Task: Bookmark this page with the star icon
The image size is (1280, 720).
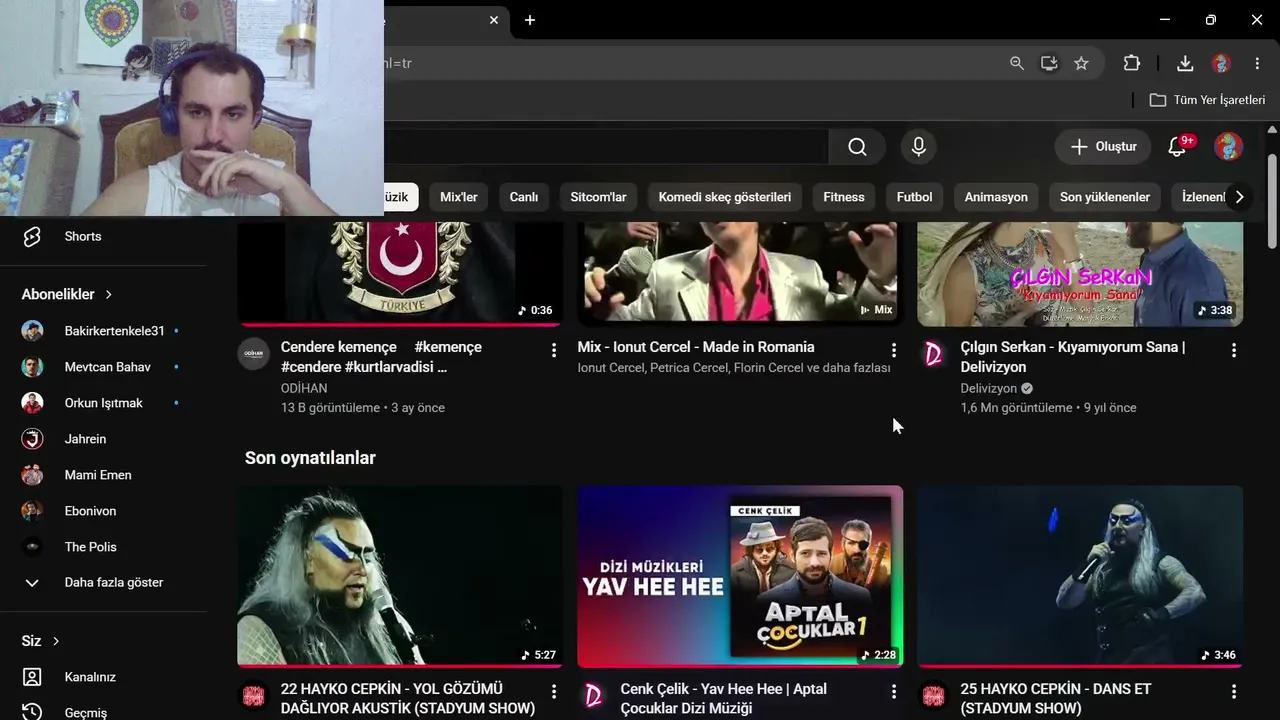Action: 1081,63
